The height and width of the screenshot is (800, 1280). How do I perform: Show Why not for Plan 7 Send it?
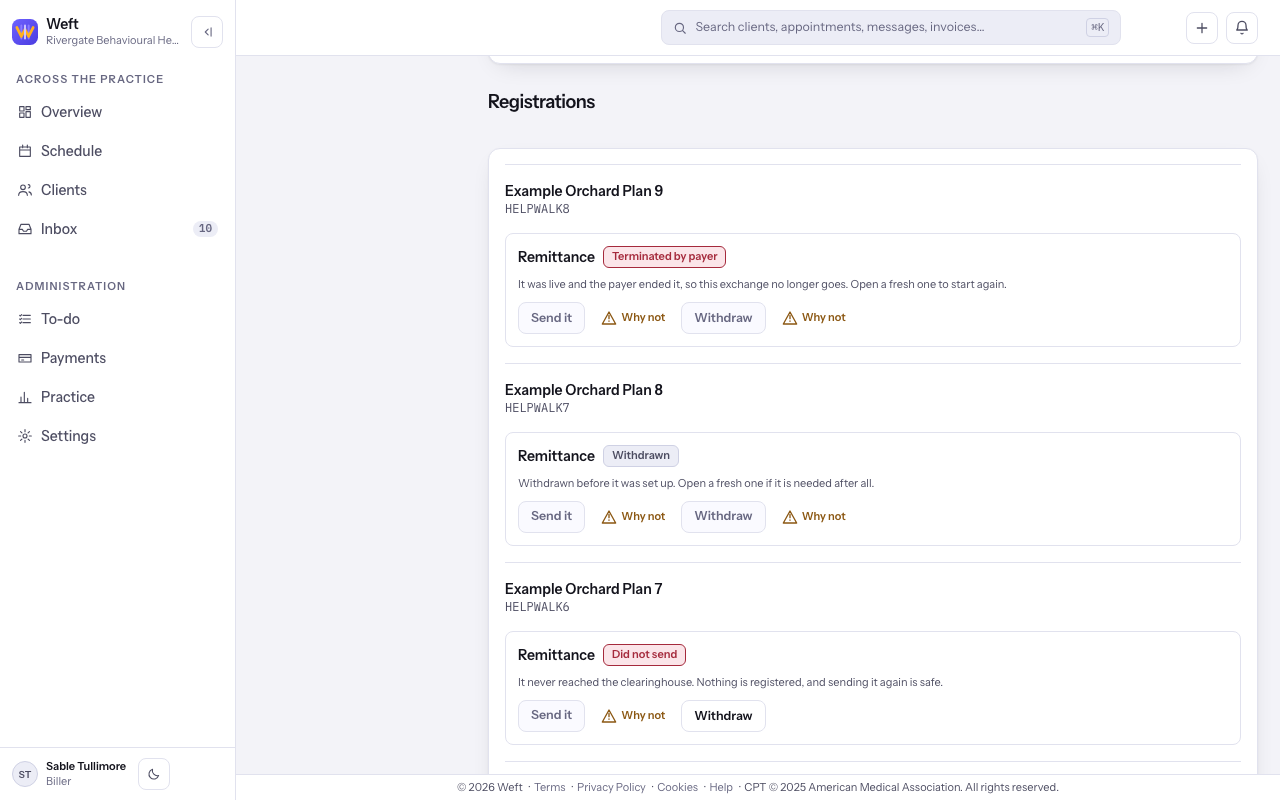point(633,716)
